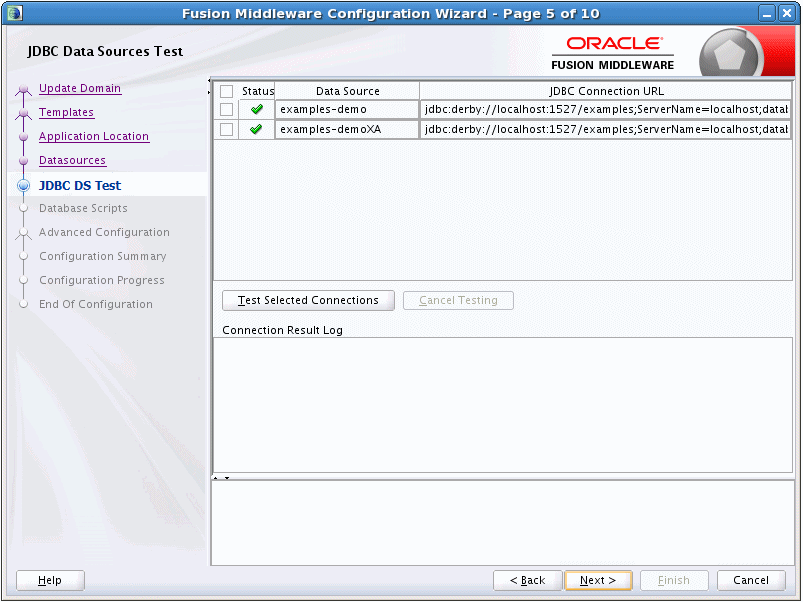Navigate to the Datasources step
The height and width of the screenshot is (602, 803).
pos(72,160)
